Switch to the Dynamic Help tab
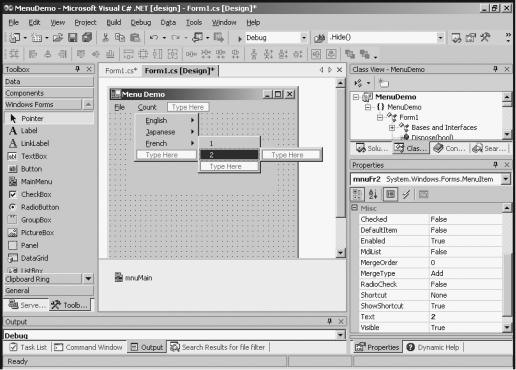This screenshot has height=370, width=516. 433,347
